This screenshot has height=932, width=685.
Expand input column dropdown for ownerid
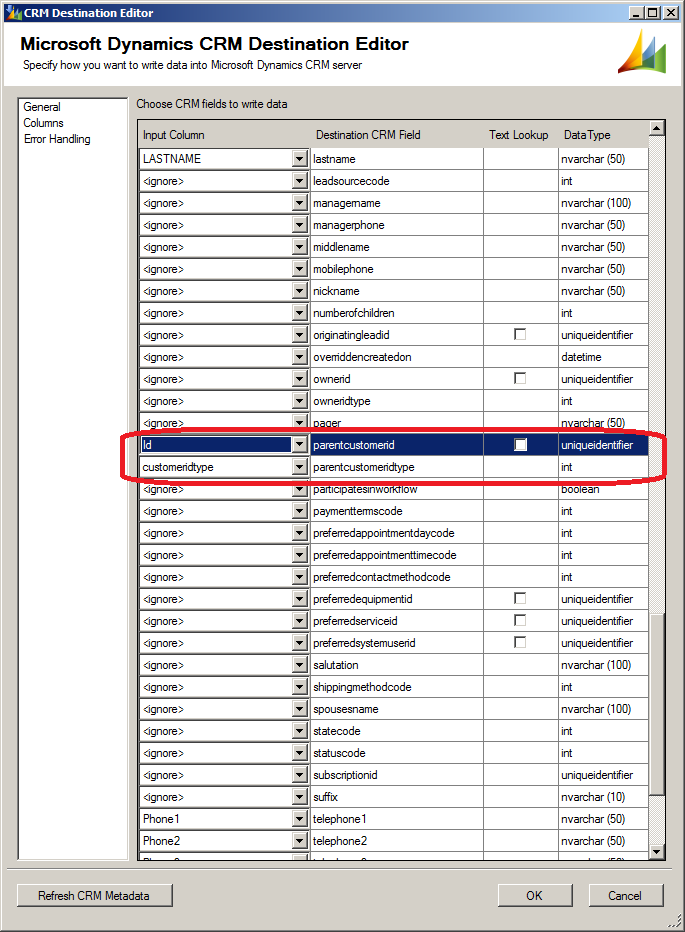[x=300, y=379]
